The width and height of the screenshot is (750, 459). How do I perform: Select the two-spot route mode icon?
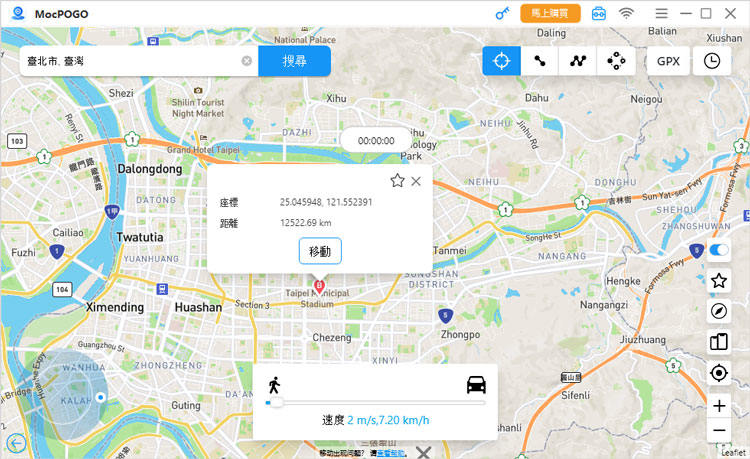(x=540, y=61)
